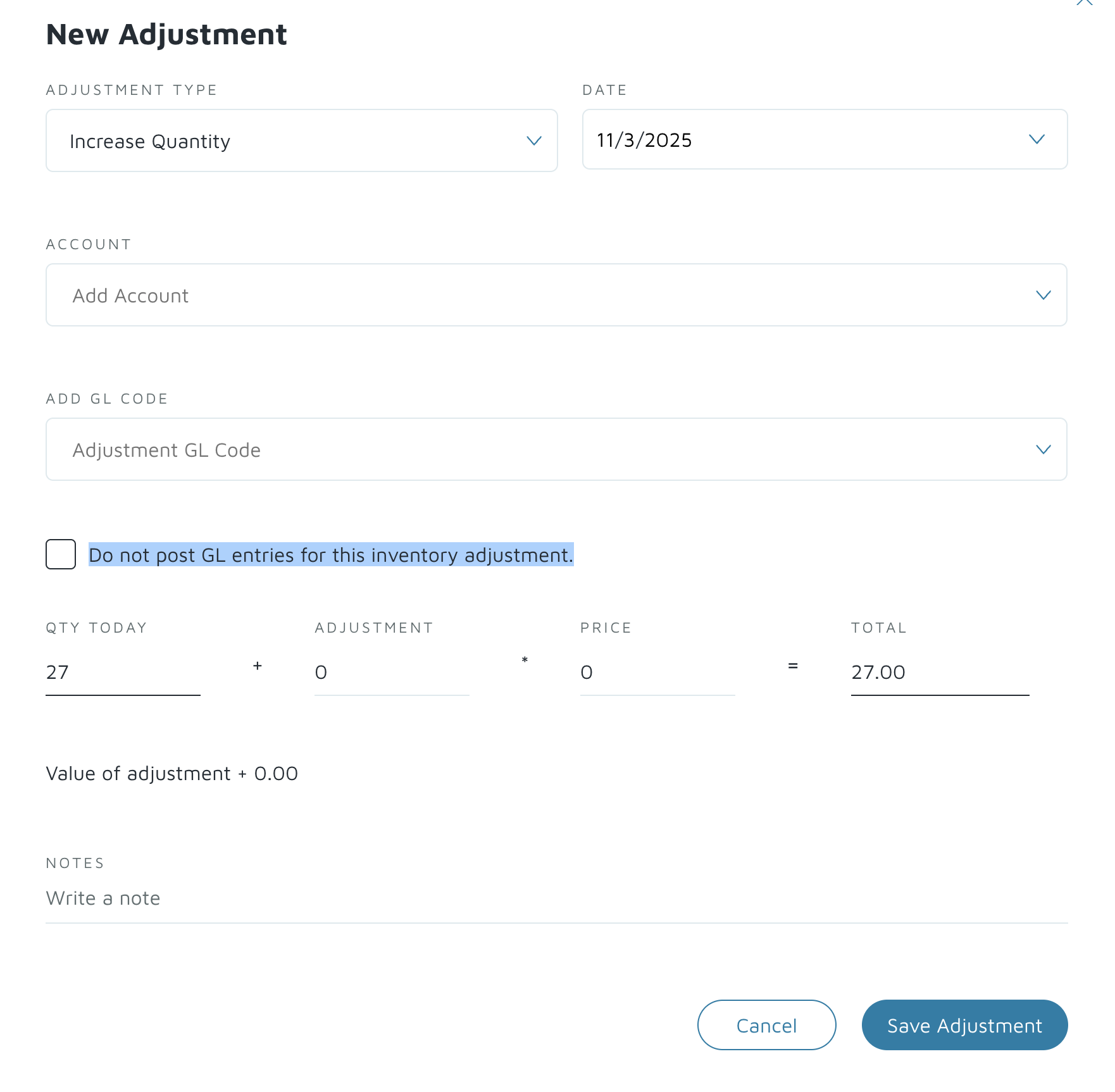Open the Date picker dropdown
The width and height of the screenshot is (1115, 1092).
[825, 139]
